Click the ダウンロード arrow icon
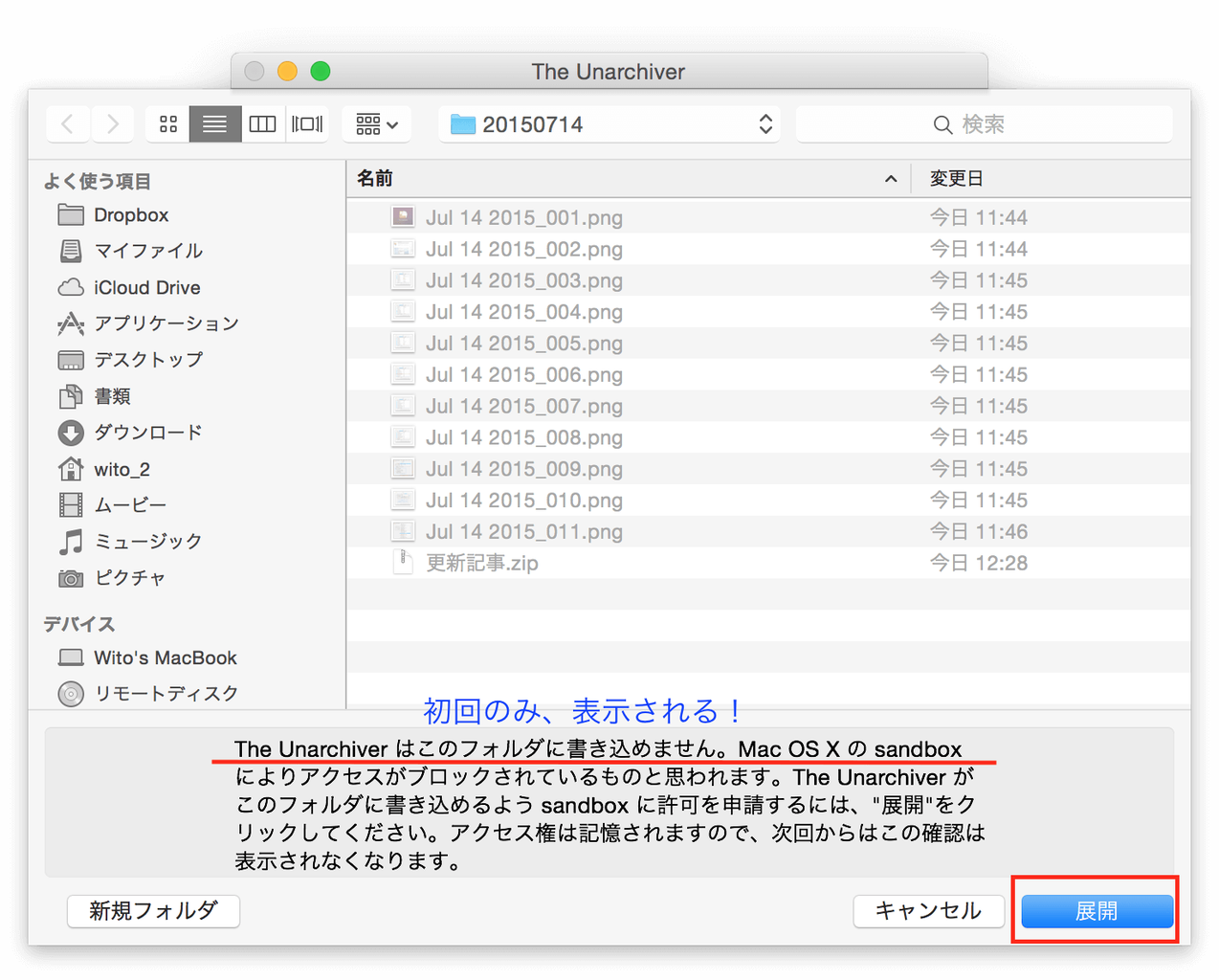 (71, 433)
